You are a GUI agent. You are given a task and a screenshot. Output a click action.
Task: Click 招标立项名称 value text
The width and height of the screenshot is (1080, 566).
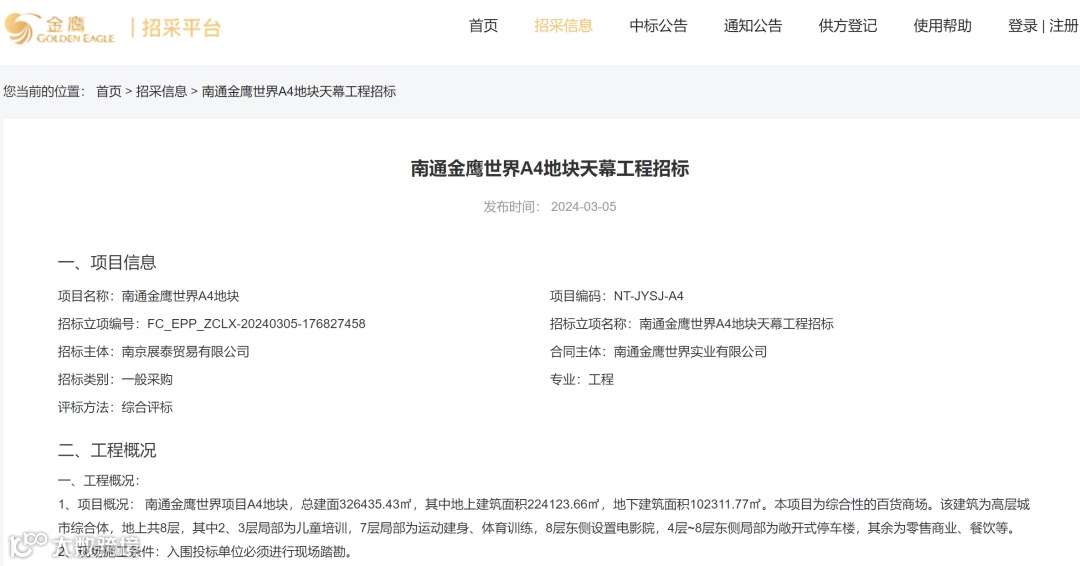(x=736, y=324)
